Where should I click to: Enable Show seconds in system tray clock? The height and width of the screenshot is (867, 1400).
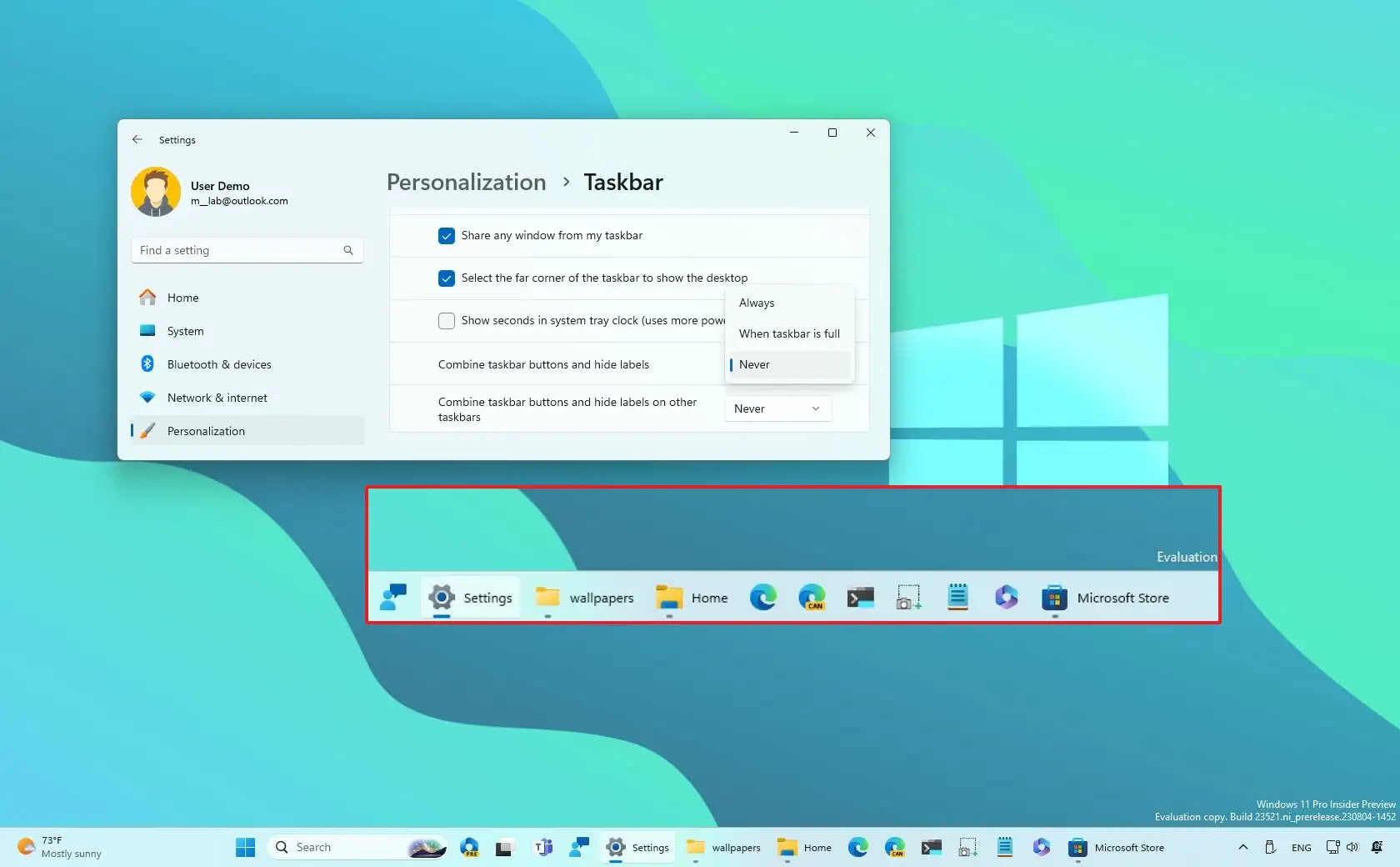point(447,321)
